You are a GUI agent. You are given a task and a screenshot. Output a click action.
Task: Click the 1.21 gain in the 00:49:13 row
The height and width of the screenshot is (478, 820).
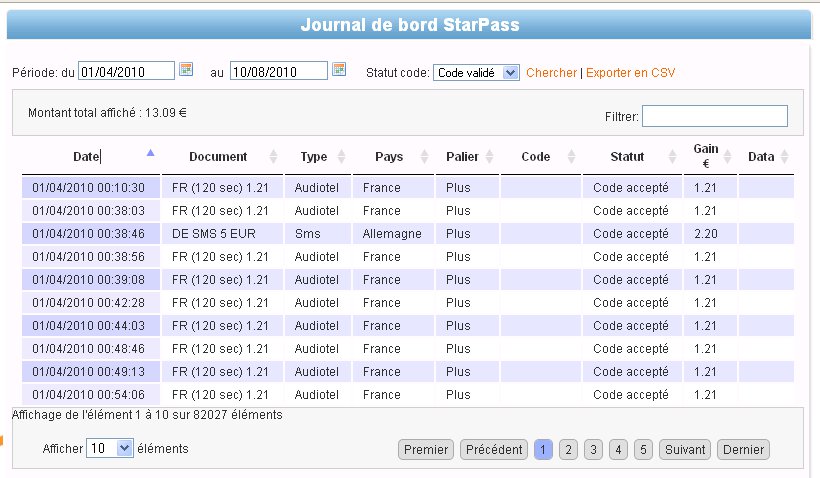click(705, 371)
